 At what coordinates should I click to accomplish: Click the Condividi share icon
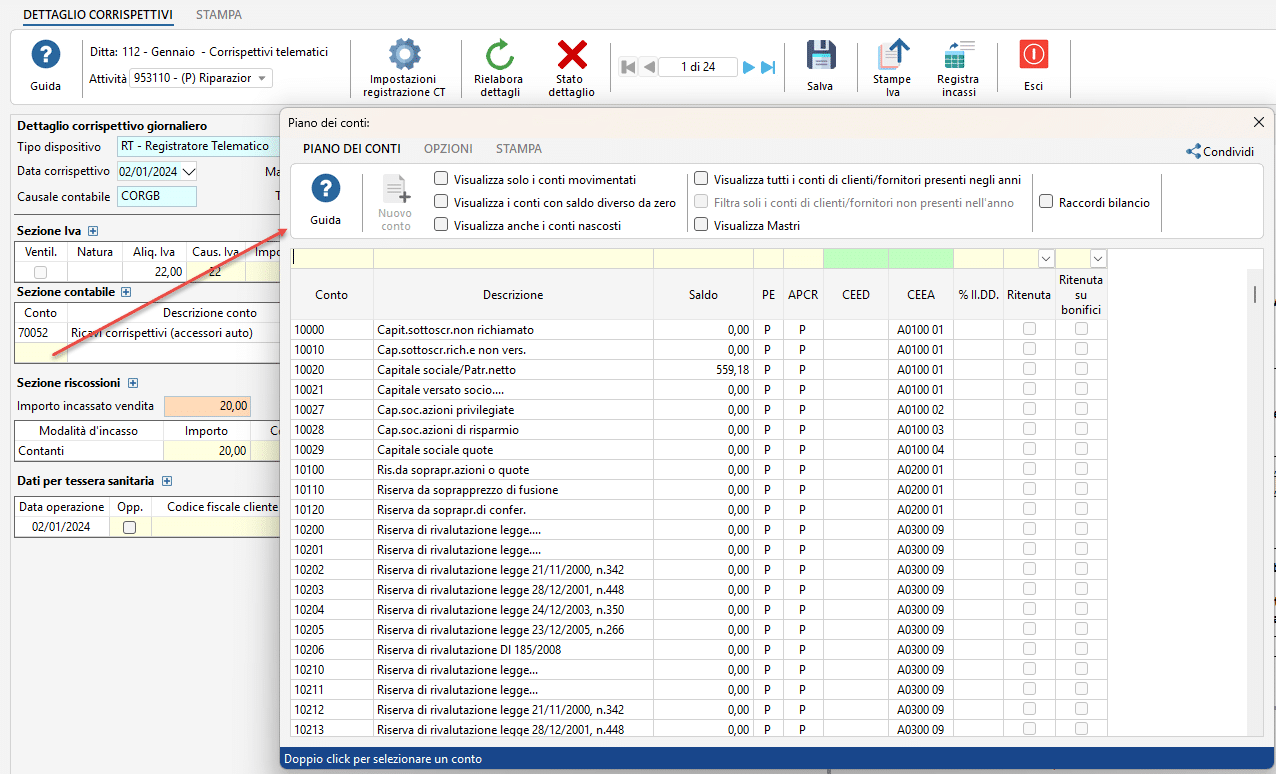click(x=1194, y=152)
